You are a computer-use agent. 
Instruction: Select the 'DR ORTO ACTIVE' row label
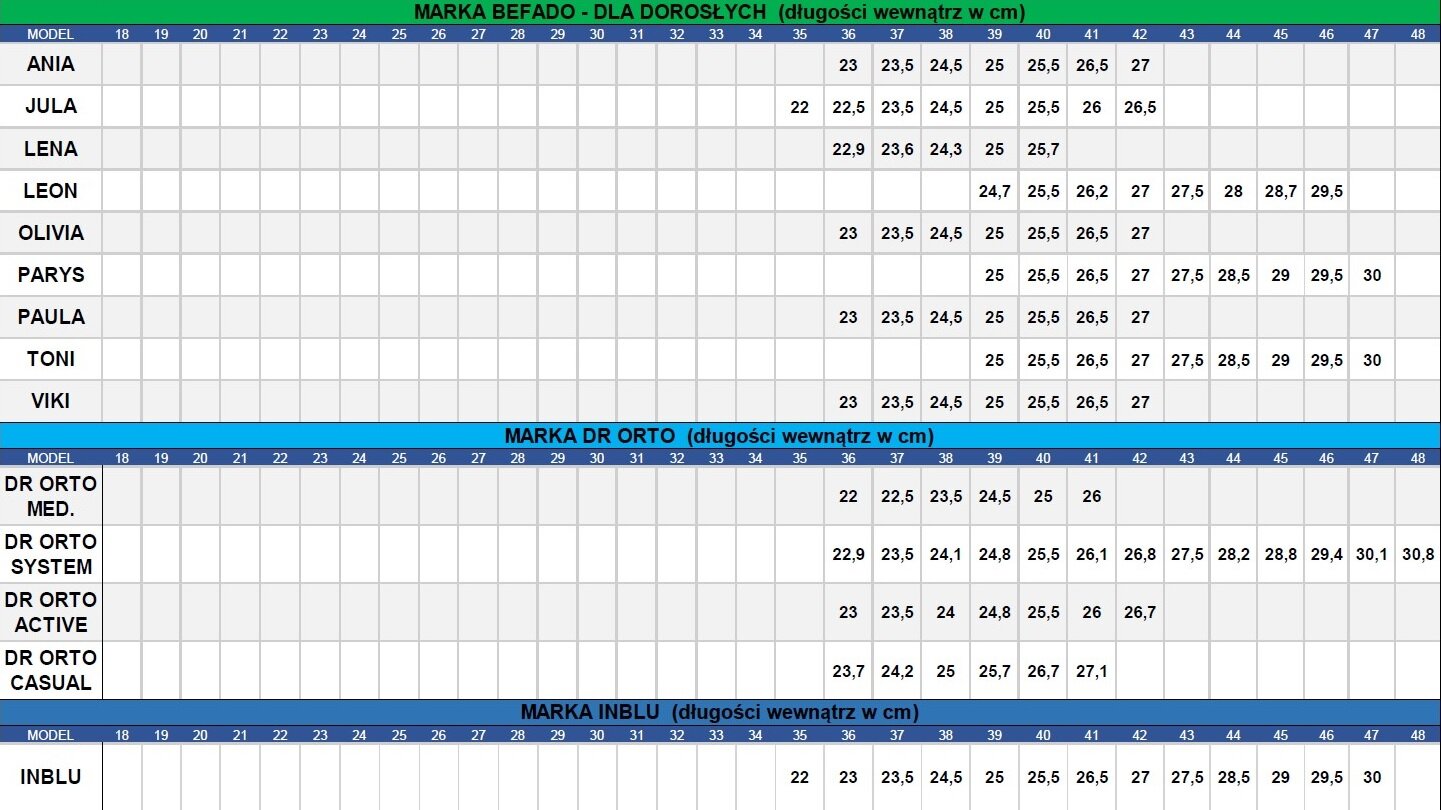(51, 612)
